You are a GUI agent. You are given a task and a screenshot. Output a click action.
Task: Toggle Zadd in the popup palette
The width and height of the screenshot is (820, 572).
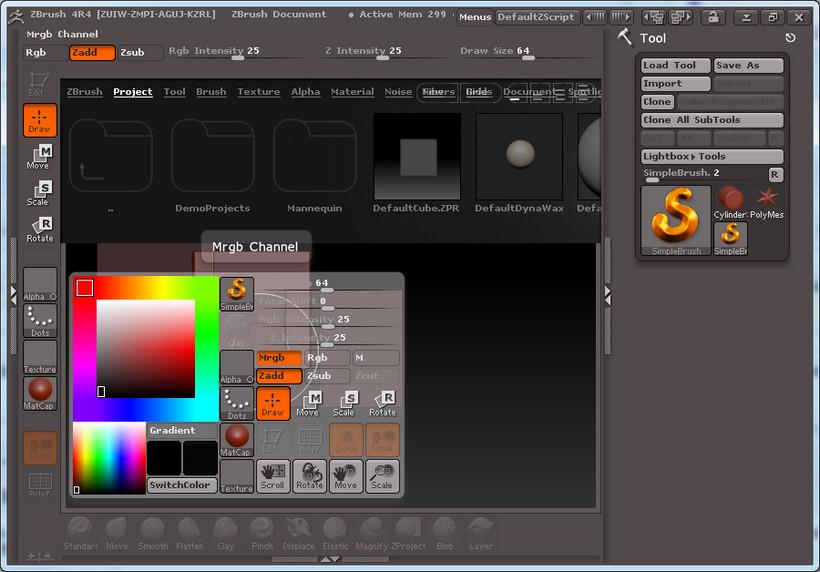(x=279, y=376)
